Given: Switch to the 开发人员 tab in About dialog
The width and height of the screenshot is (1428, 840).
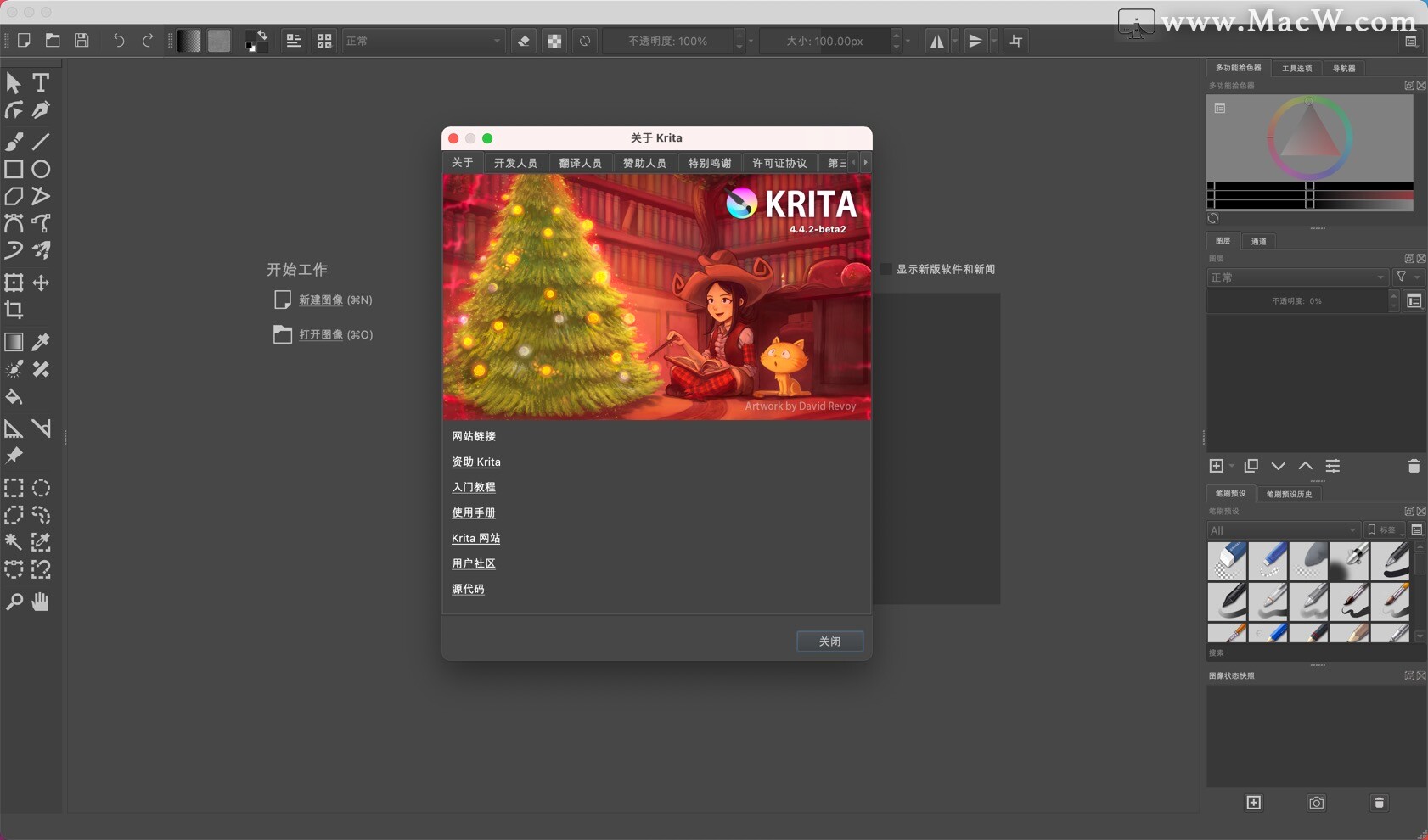Looking at the screenshot, I should click(514, 162).
